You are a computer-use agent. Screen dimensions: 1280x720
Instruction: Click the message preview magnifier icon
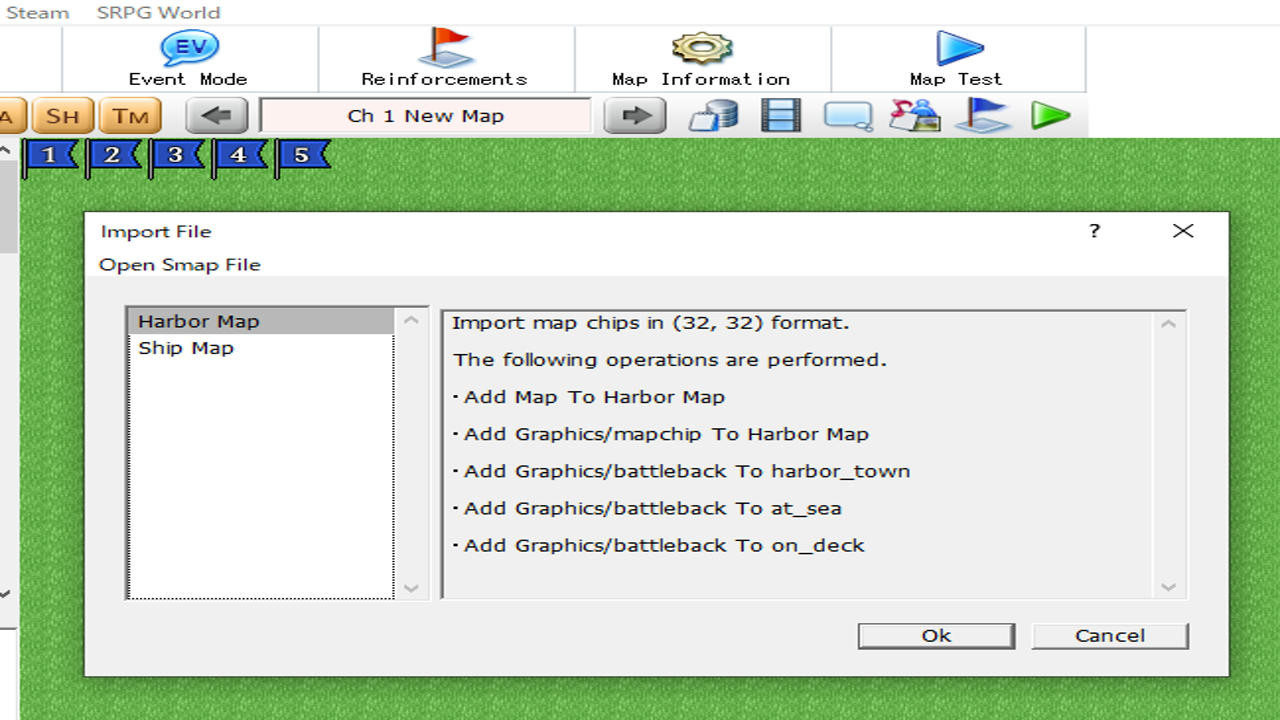click(847, 115)
